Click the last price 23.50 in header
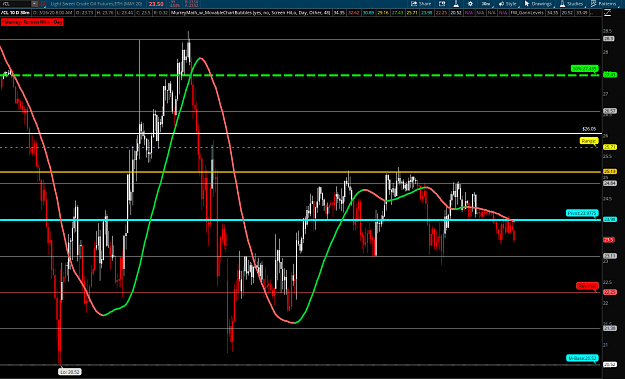Screen dimensions: 625x379 156,4
